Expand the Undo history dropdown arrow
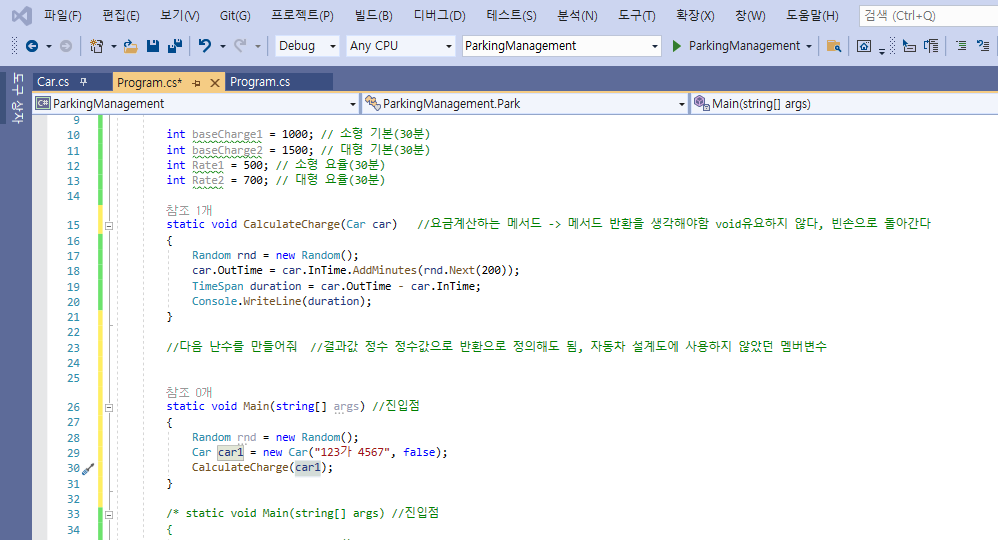998x540 pixels. (x=222, y=46)
